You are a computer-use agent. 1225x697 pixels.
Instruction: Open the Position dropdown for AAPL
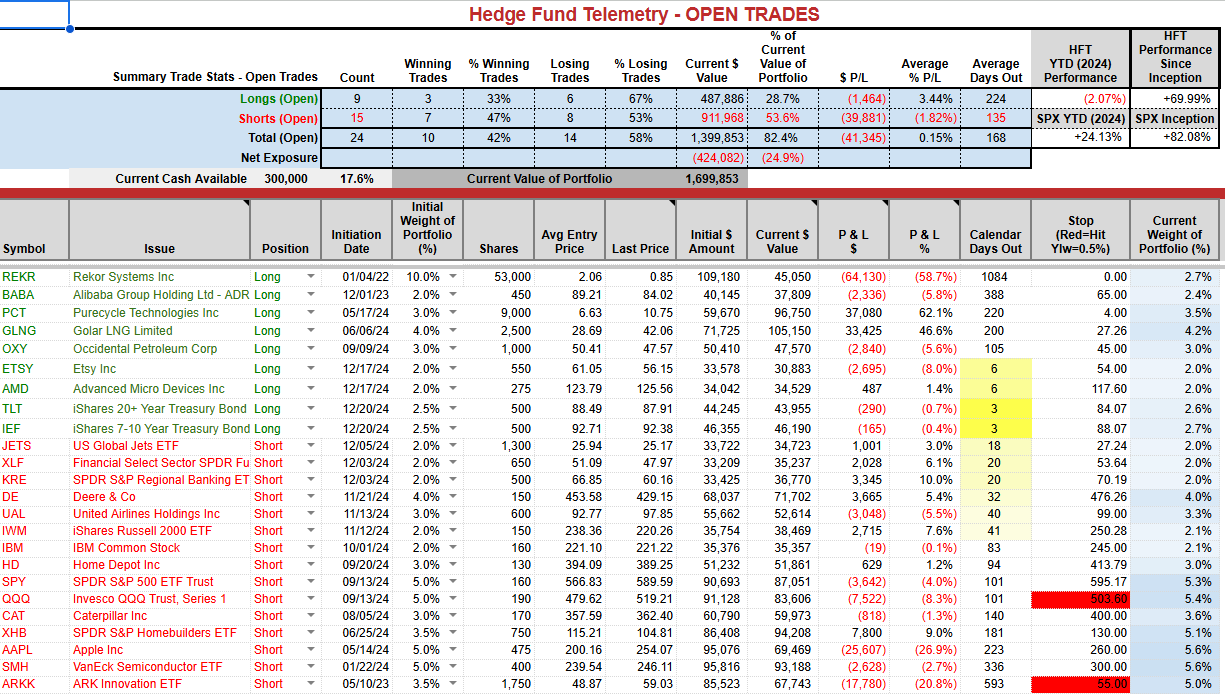coord(310,650)
